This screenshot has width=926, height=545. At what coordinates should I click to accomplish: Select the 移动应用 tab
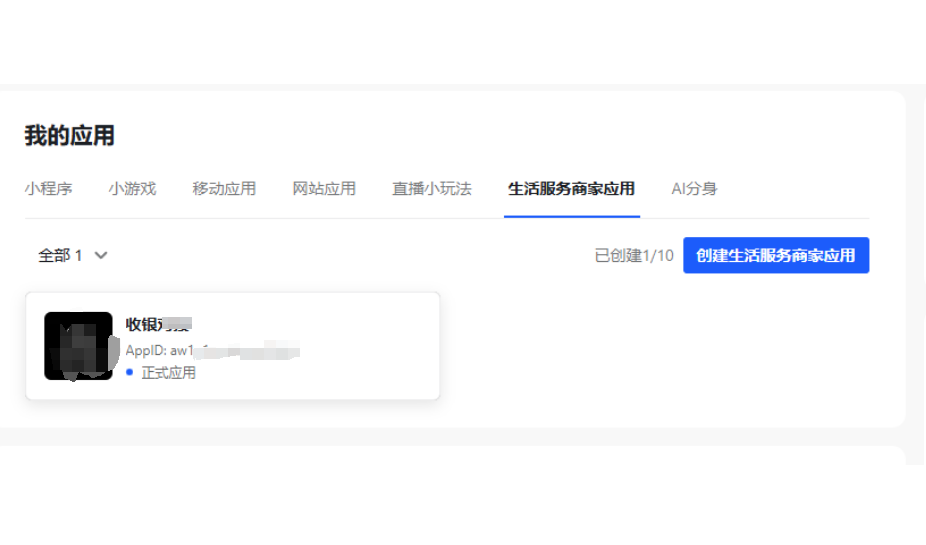[224, 188]
